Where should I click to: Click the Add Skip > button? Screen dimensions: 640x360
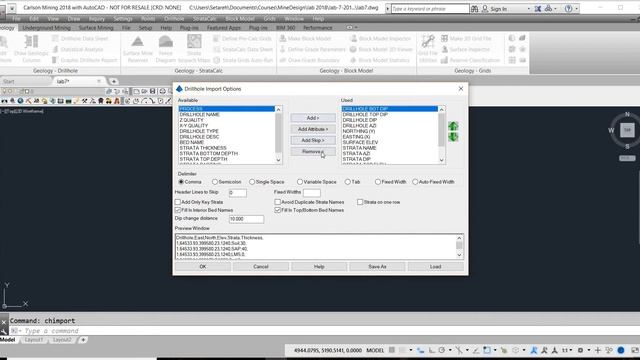point(313,140)
